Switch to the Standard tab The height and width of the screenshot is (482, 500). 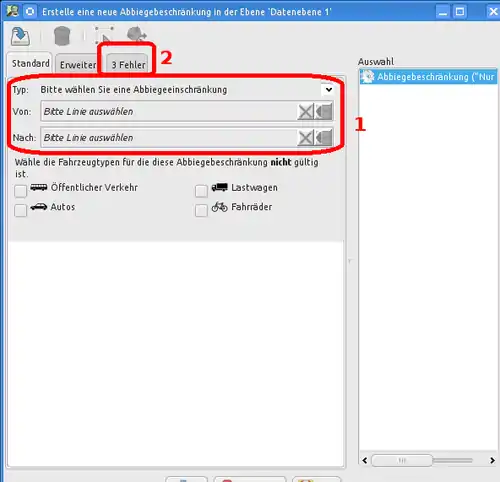31,63
